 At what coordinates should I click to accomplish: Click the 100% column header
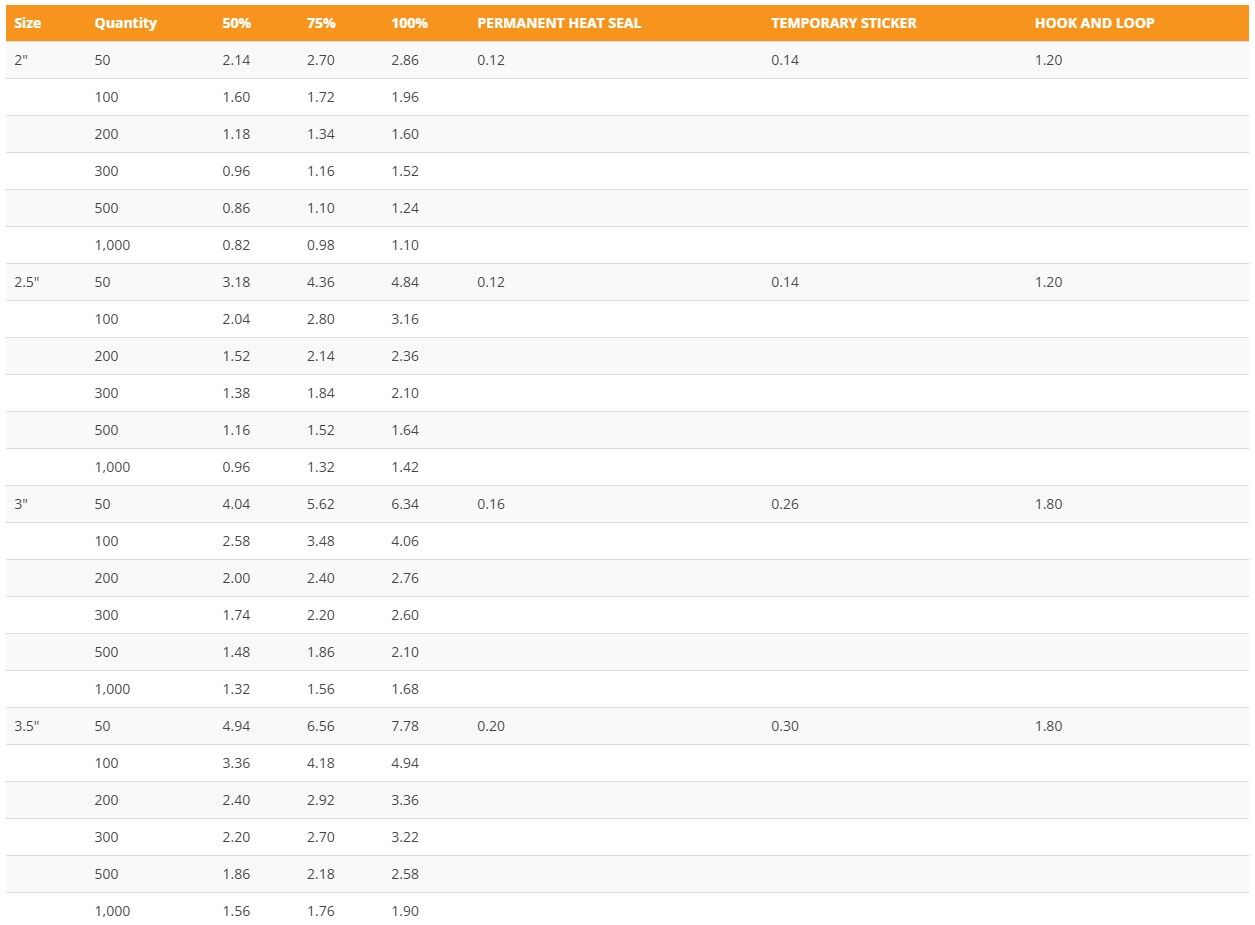coord(410,23)
